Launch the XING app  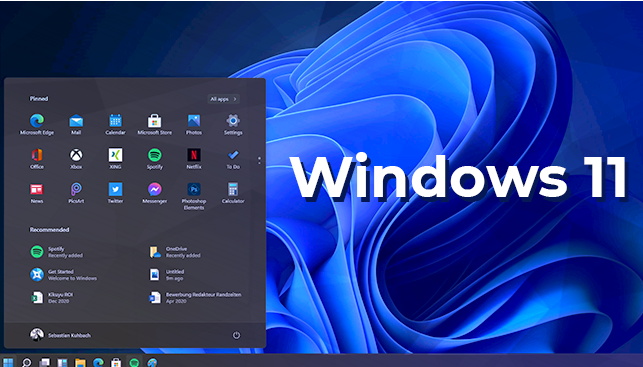click(115, 159)
